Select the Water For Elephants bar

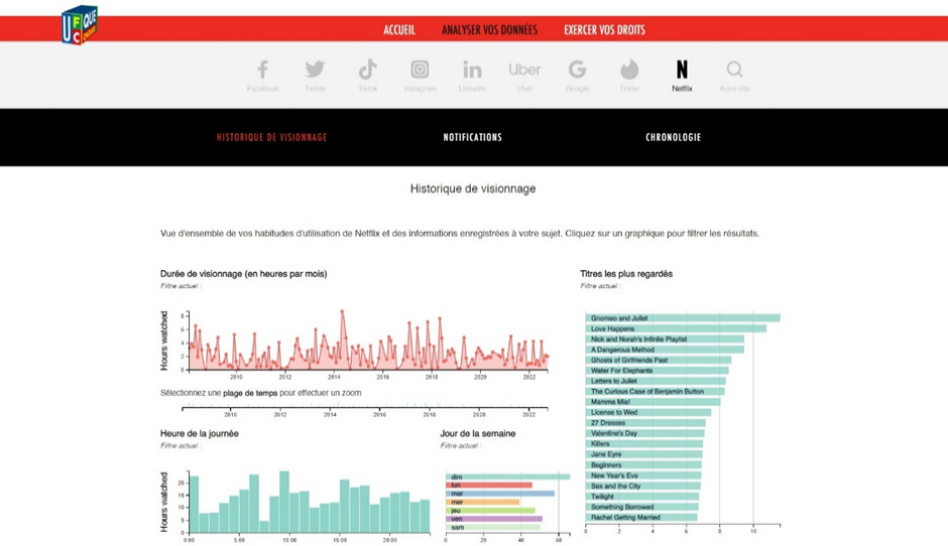657,371
